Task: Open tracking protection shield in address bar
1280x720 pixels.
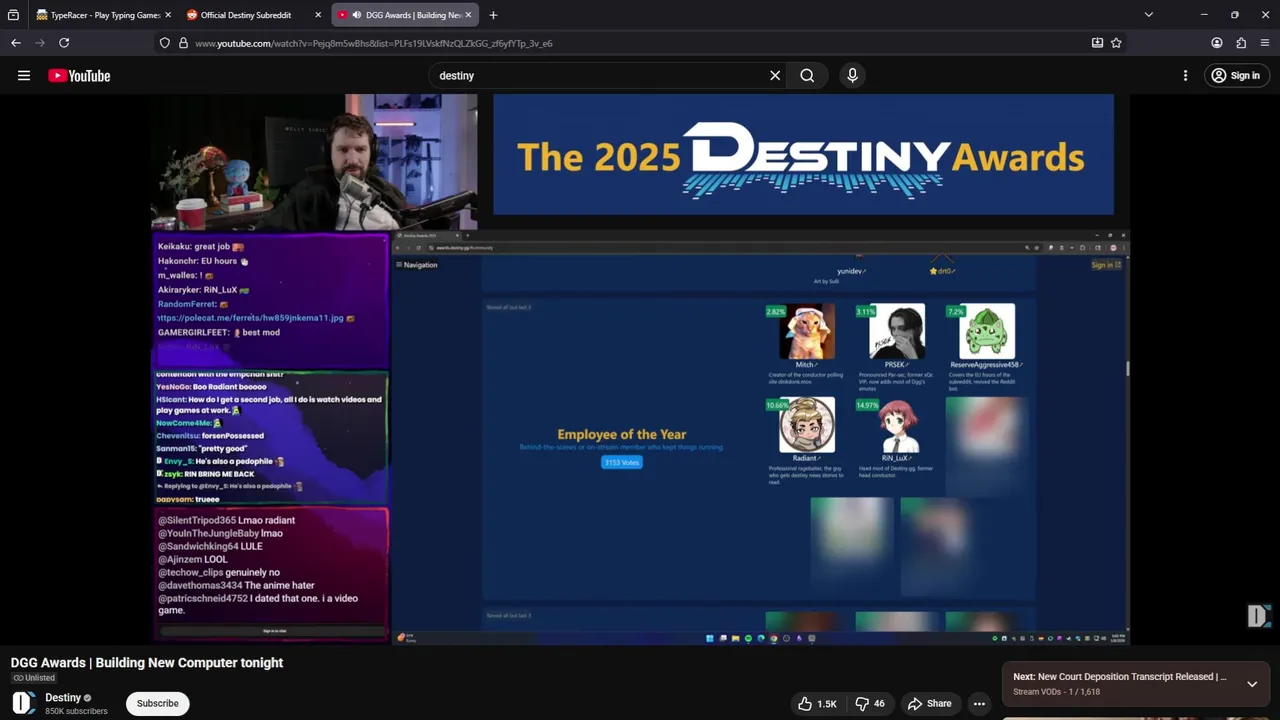Action: pyautogui.click(x=165, y=43)
